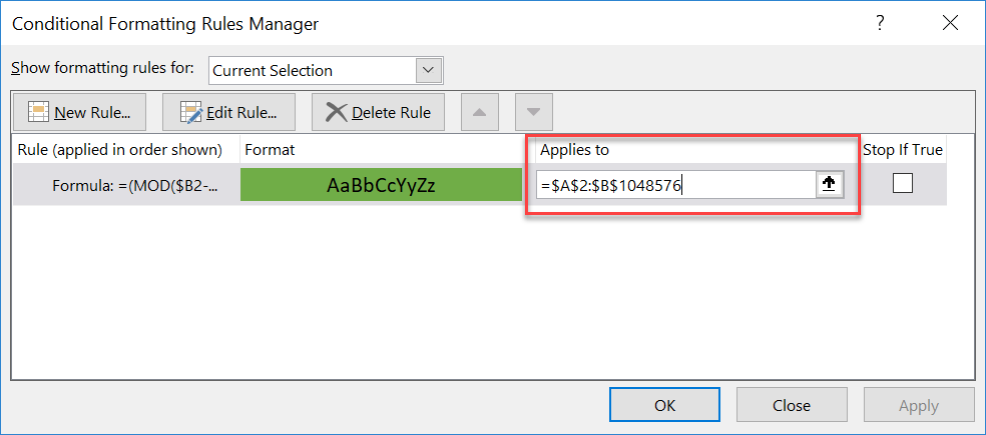Click the Edit Rule button
This screenshot has height=435, width=986.
point(229,112)
